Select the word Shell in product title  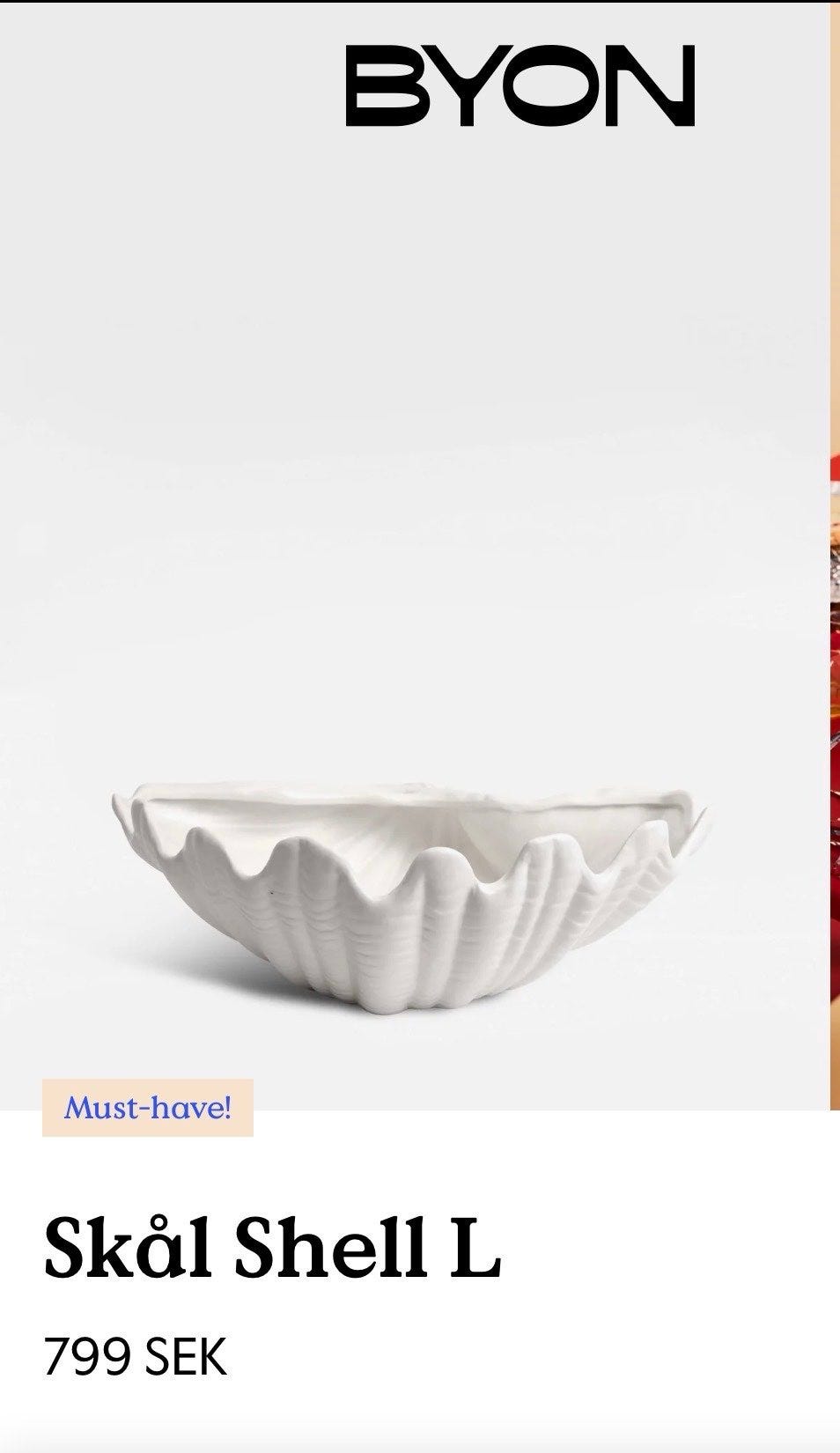point(333,1248)
